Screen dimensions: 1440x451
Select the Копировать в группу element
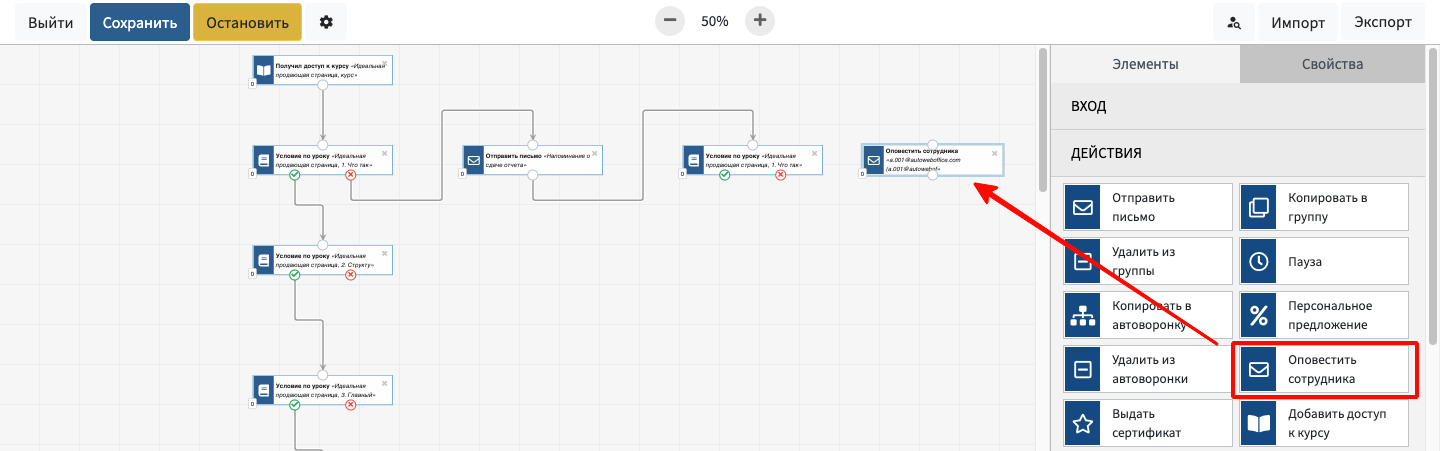tap(1324, 207)
